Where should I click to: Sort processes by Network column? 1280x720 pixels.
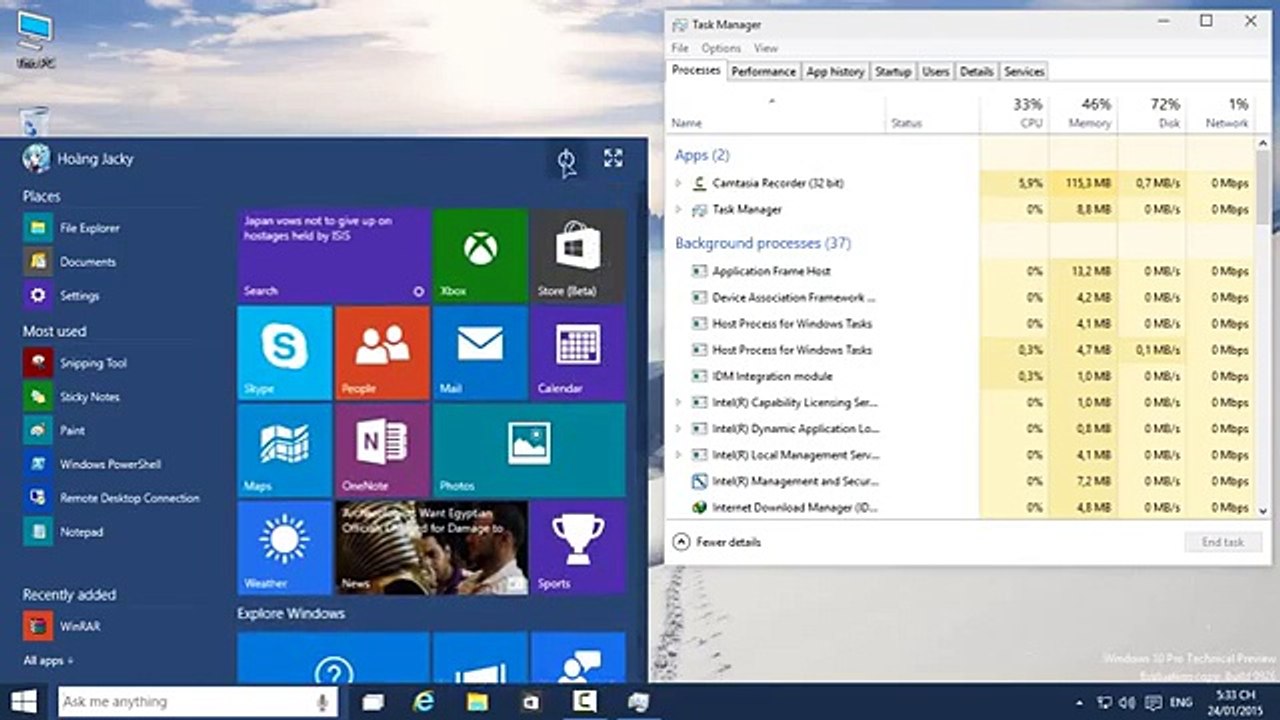1220,113
